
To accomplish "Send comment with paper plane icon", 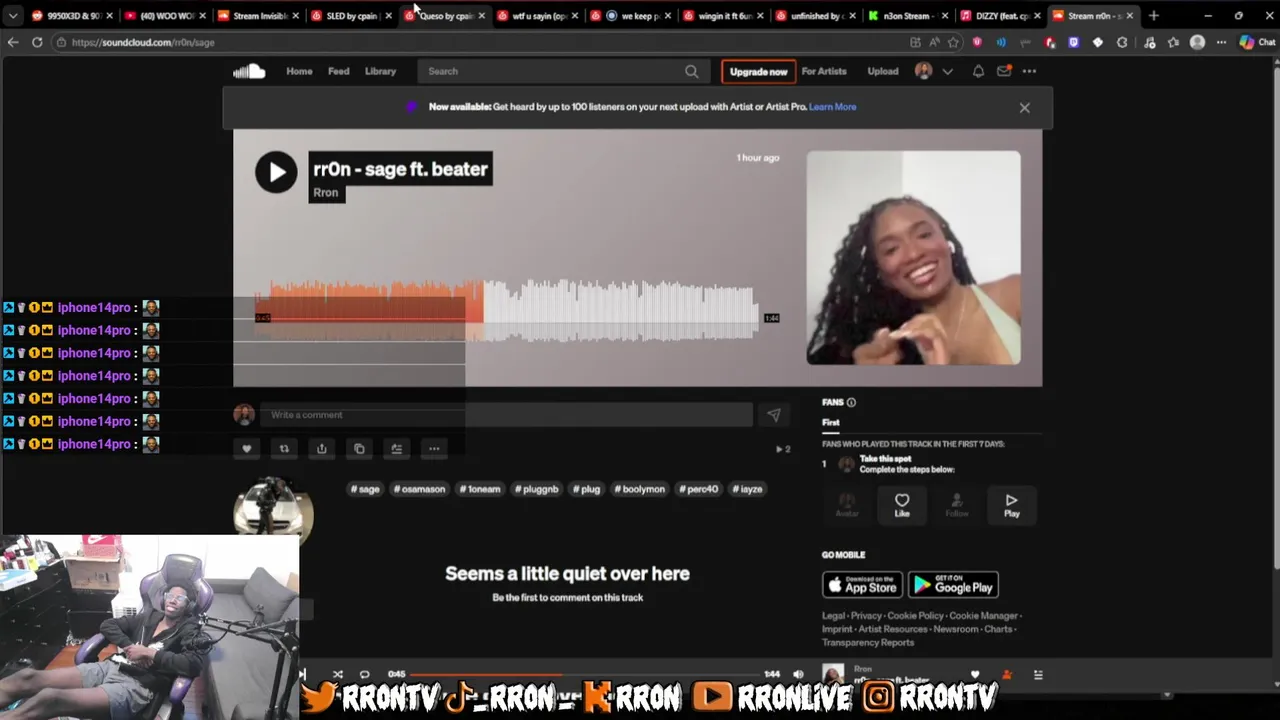I will click(x=773, y=415).
